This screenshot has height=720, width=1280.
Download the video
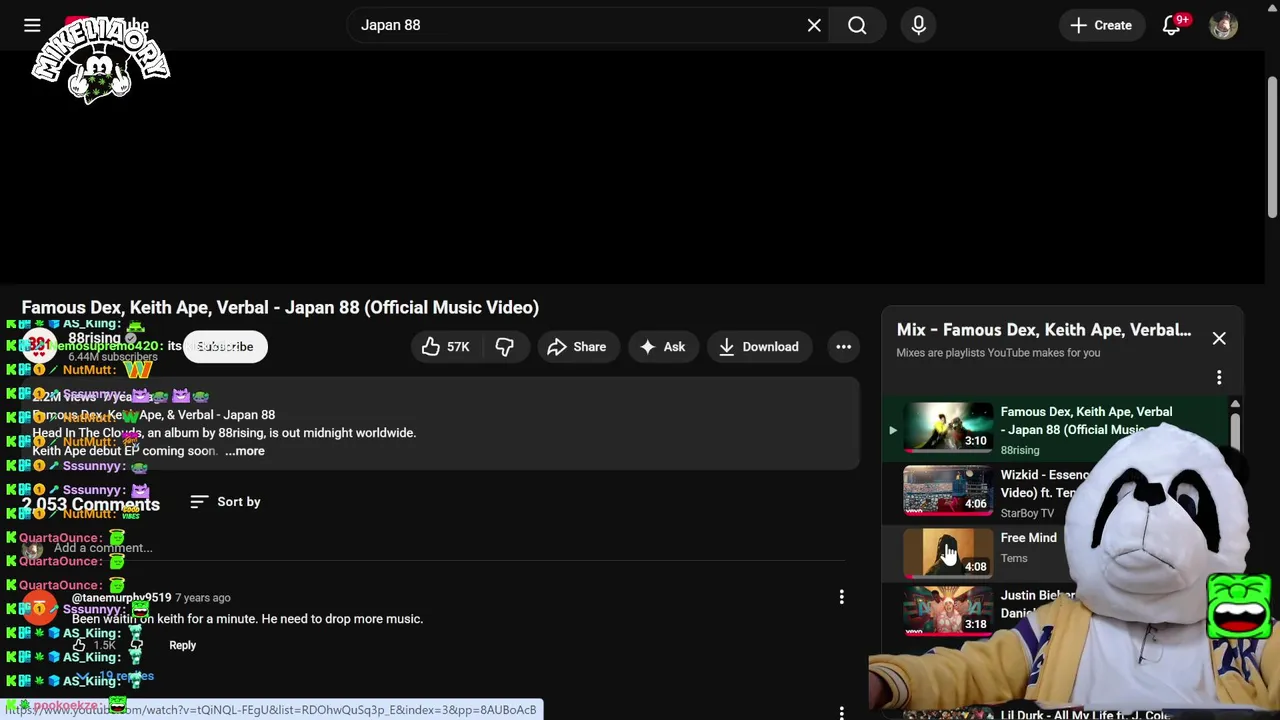pyautogui.click(x=759, y=347)
